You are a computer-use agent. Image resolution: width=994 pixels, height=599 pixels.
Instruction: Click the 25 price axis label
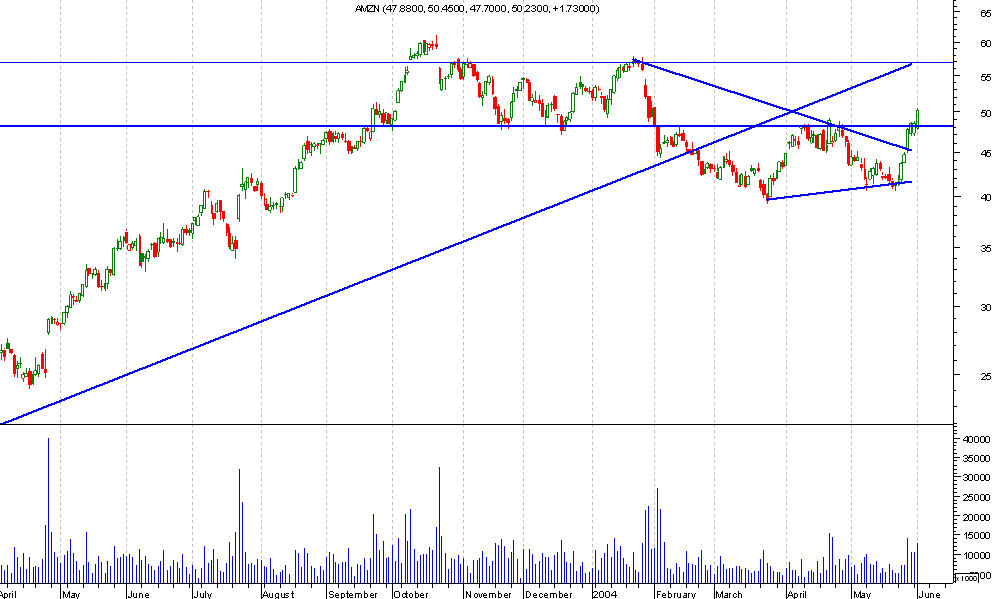(986, 377)
